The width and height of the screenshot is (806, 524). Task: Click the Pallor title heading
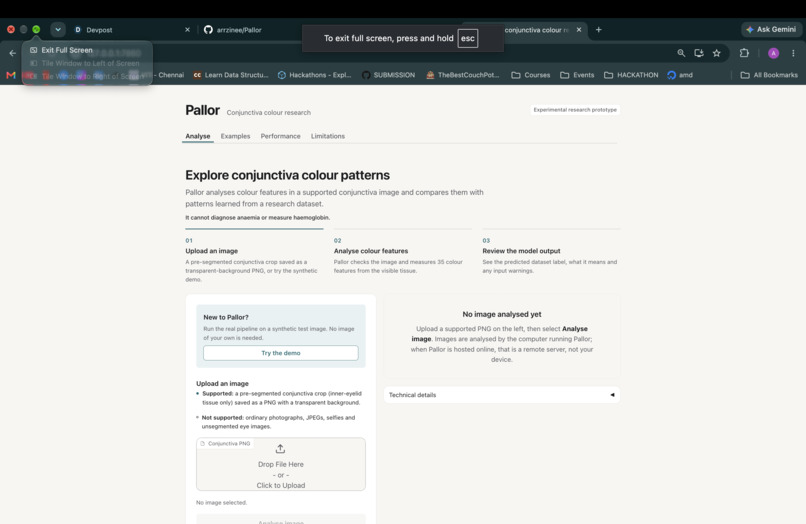point(203,110)
